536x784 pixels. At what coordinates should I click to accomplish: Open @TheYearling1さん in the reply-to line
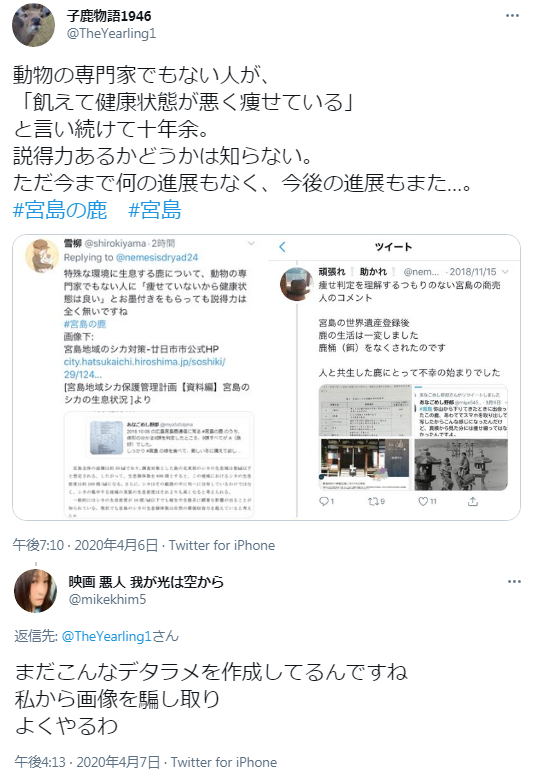click(120, 636)
